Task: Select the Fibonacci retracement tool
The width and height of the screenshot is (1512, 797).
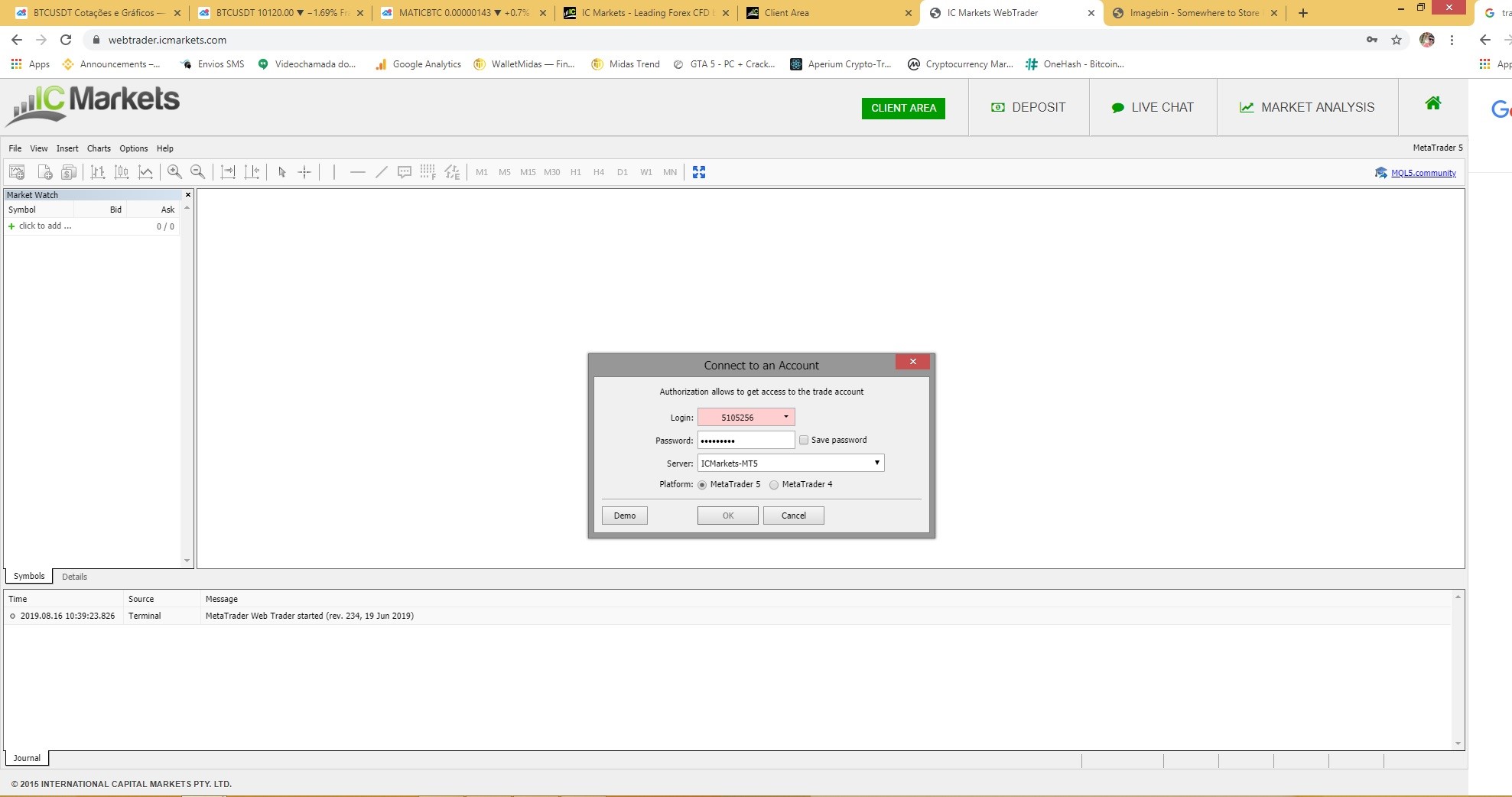Action: pos(428,172)
